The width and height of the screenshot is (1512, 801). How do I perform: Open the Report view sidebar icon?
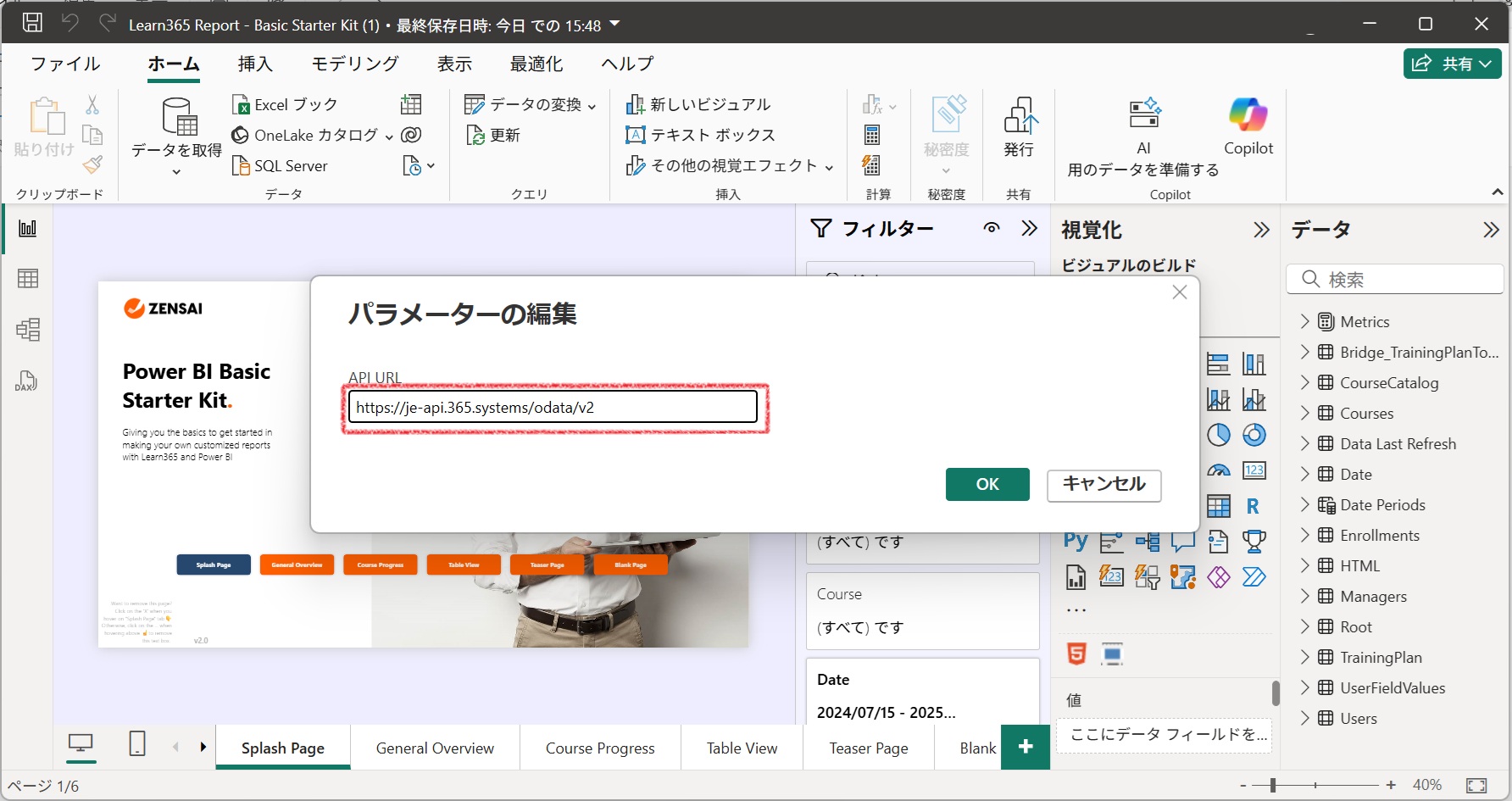[x=28, y=228]
